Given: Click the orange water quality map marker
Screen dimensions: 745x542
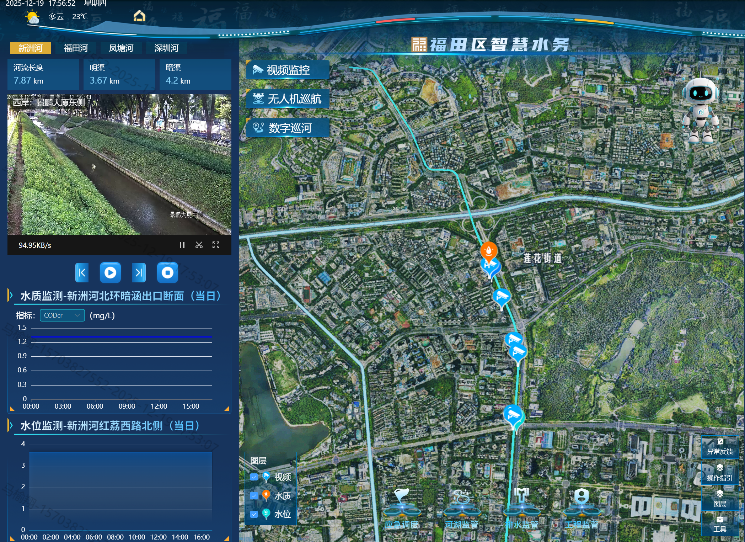Looking at the screenshot, I should pos(488,250).
